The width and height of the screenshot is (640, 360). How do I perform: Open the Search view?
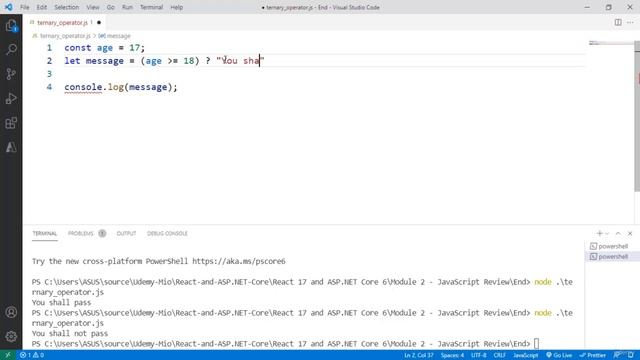pos(11,50)
